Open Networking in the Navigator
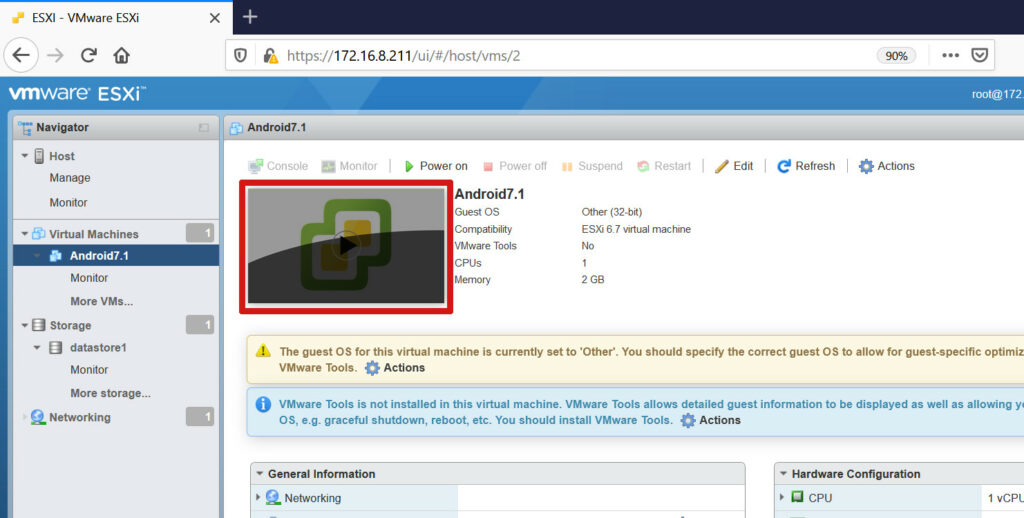 [x=80, y=417]
